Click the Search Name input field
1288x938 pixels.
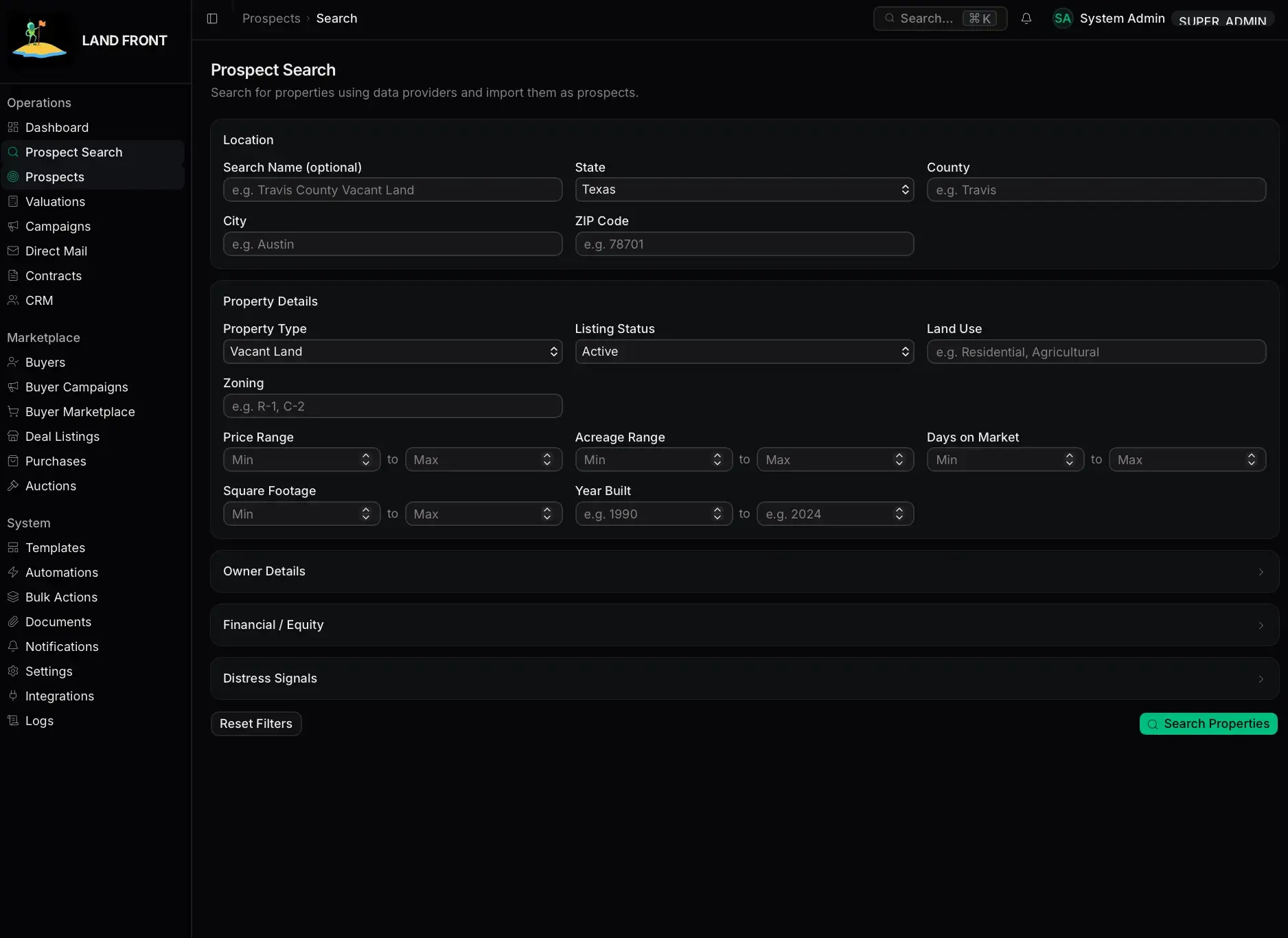pos(393,190)
